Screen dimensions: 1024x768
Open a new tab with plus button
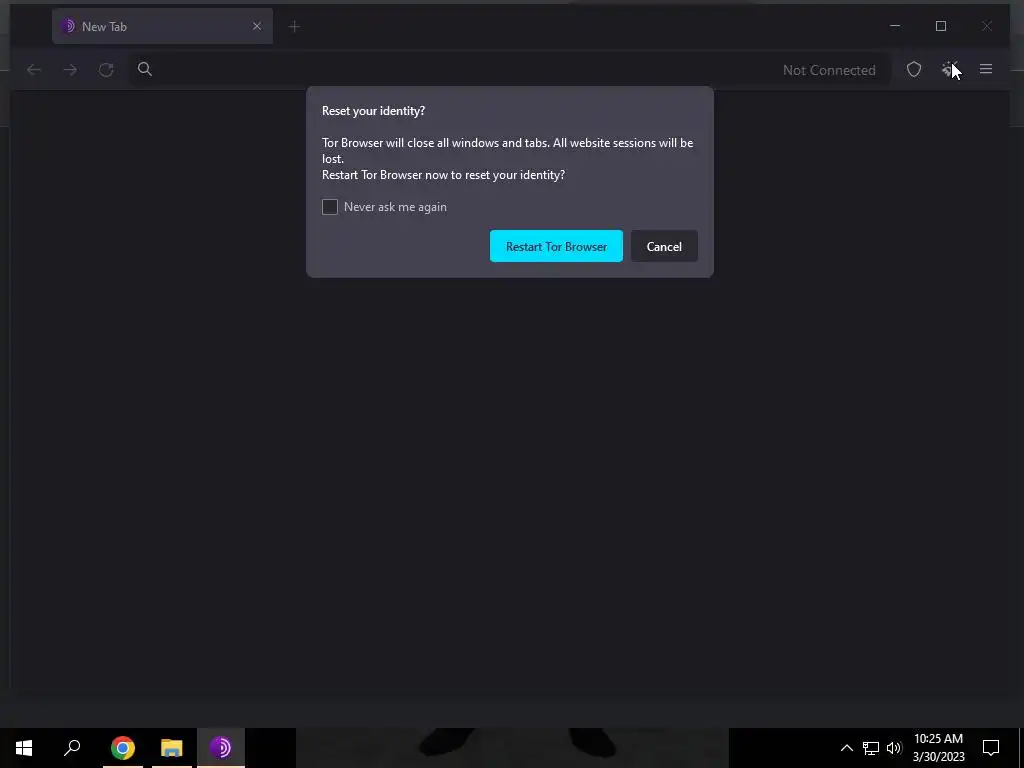294,26
